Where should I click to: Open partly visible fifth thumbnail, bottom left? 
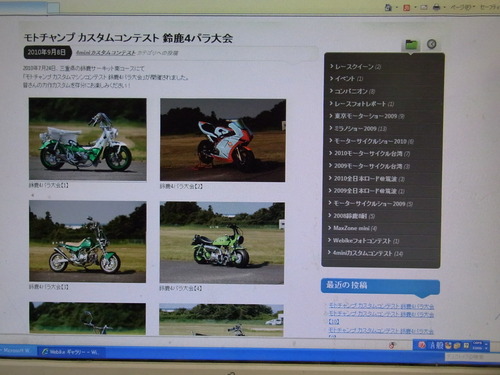tap(87, 318)
